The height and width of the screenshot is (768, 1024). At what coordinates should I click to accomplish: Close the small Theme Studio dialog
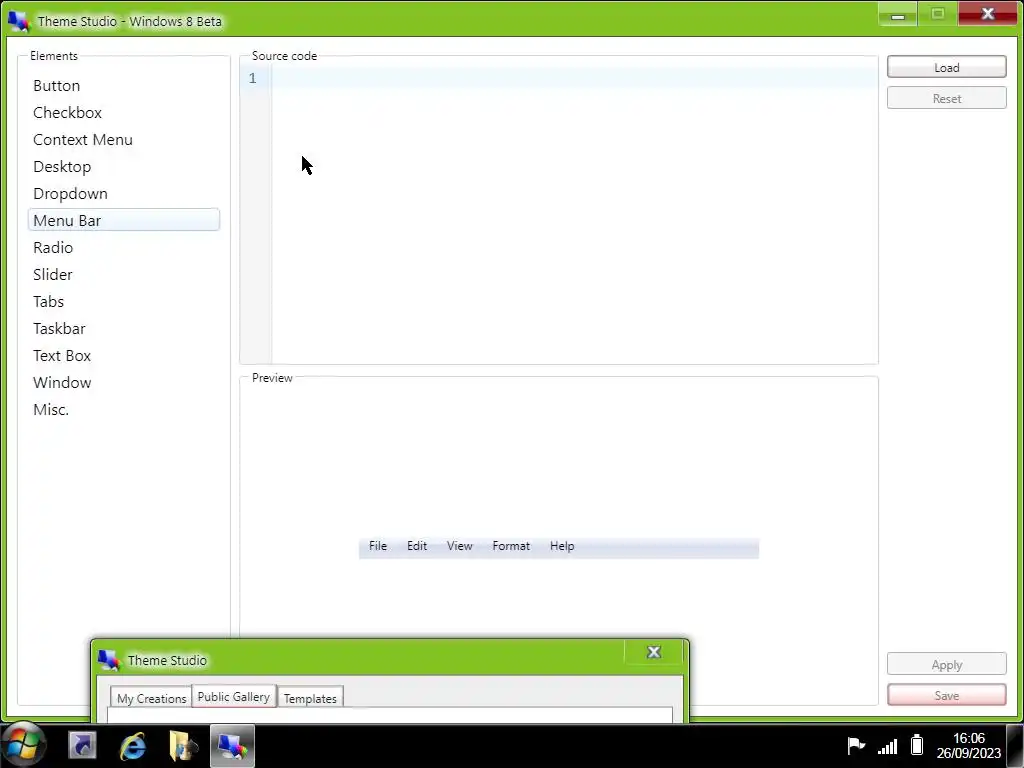tap(654, 652)
